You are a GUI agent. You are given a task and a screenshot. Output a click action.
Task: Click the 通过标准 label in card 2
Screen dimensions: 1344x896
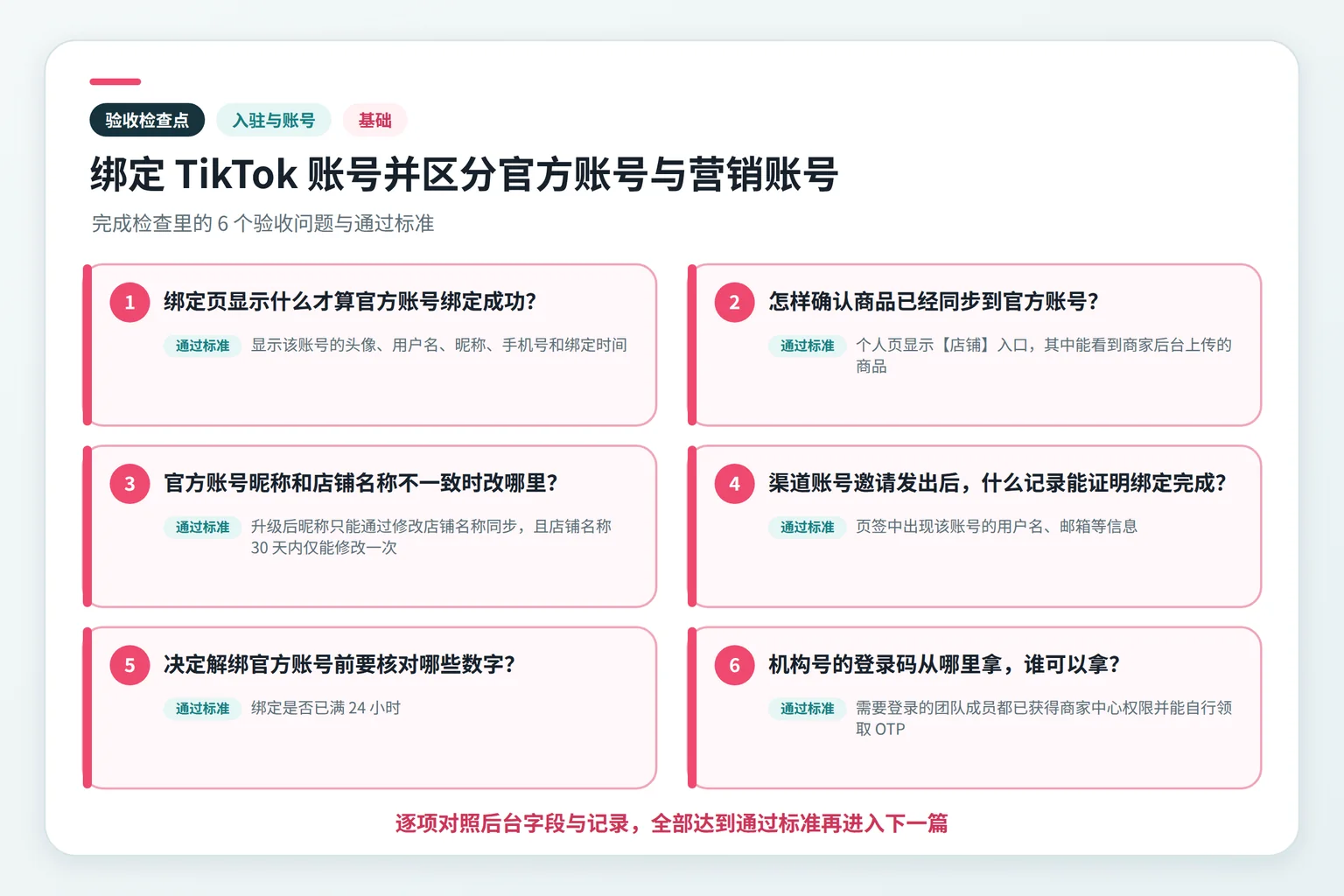point(807,346)
